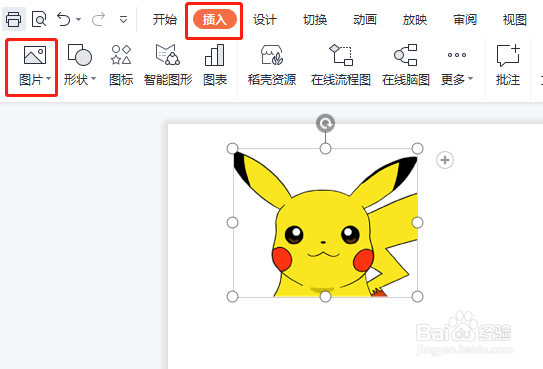Screen dimensions: 543x369
Task: Click the Print icon in quick toolbar
Action: [14, 19]
